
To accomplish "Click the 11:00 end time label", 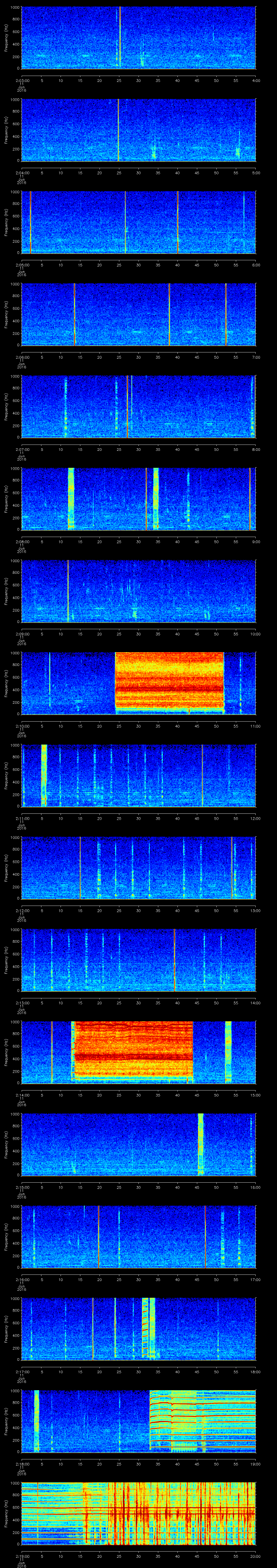I will coord(256,726).
